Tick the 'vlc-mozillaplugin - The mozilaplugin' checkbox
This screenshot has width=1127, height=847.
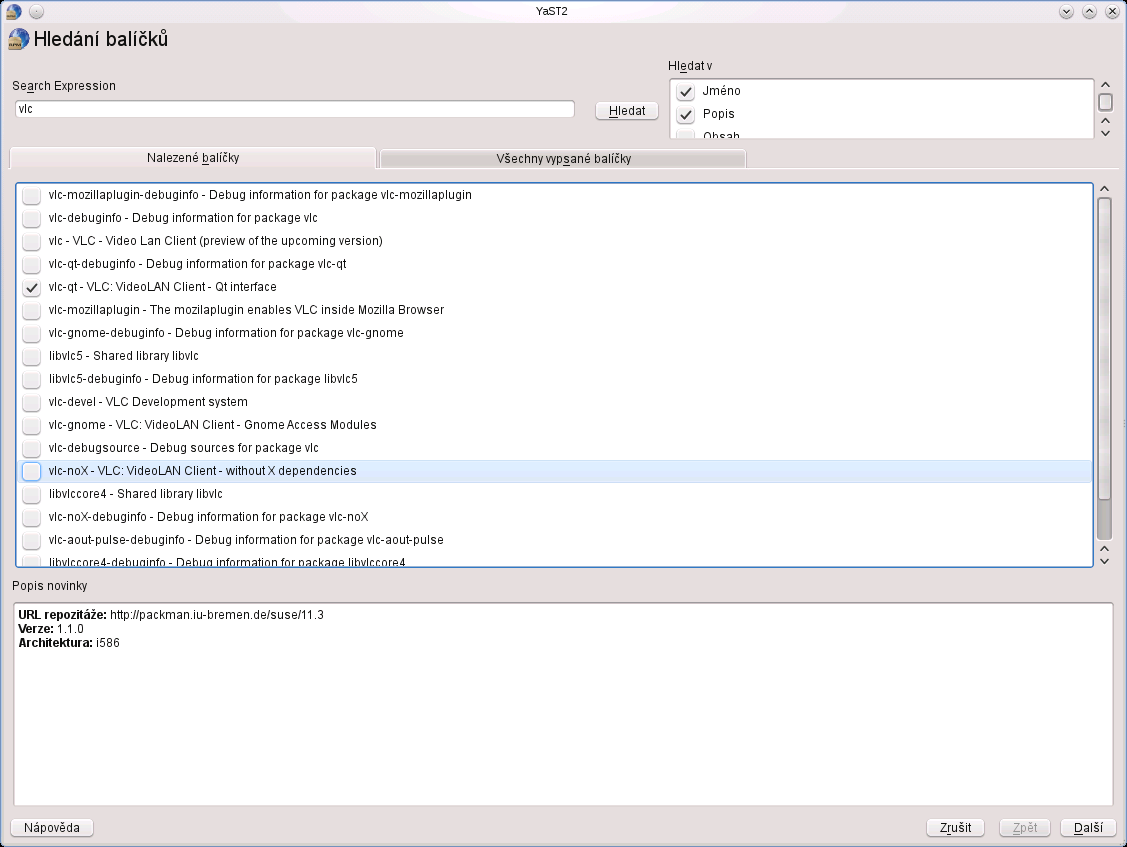(32, 311)
